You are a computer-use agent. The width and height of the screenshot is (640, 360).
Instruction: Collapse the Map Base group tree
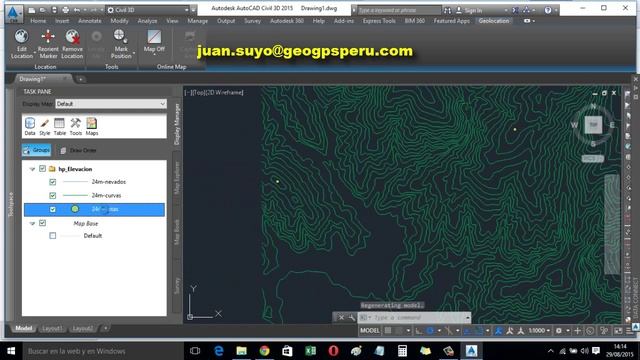[x=32, y=223]
